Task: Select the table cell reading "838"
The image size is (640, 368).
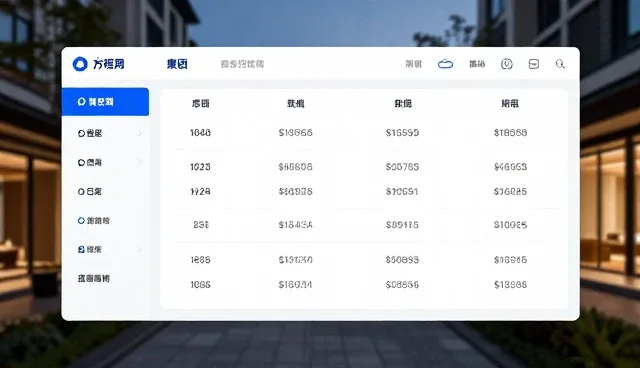Action: (x=201, y=225)
